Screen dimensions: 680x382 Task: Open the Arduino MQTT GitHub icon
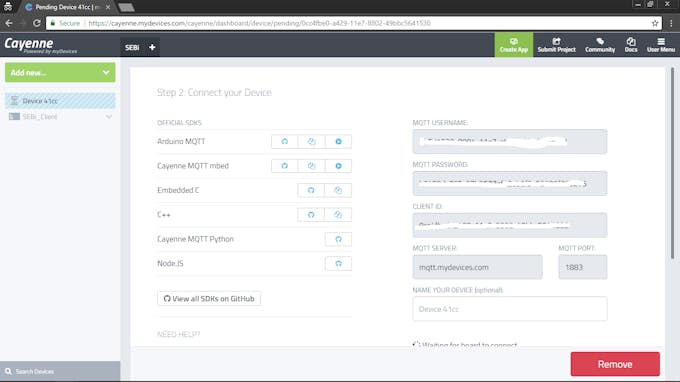click(284, 141)
